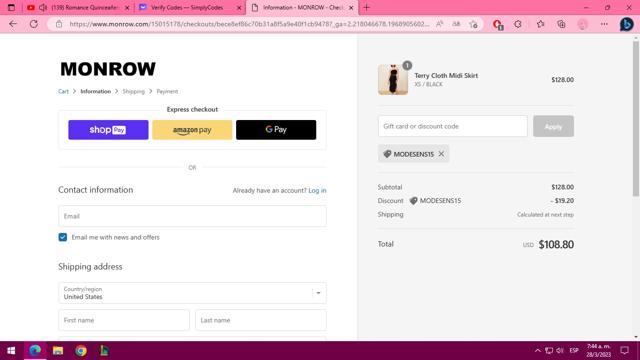The height and width of the screenshot is (360, 640).
Task: Select Information breadcrumb step
Action: coord(96,91)
